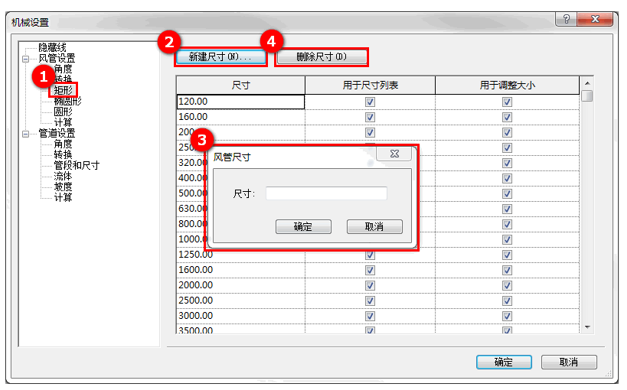Toggle 用于尺寸列表 checkbox for 2000.00 row

click(370, 286)
